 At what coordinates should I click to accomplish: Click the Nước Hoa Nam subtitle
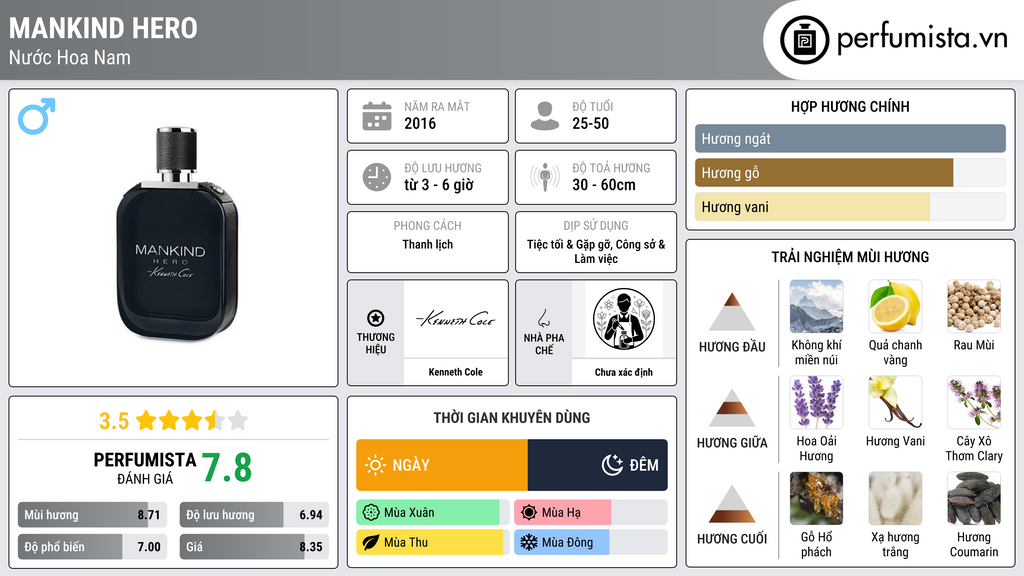point(70,57)
